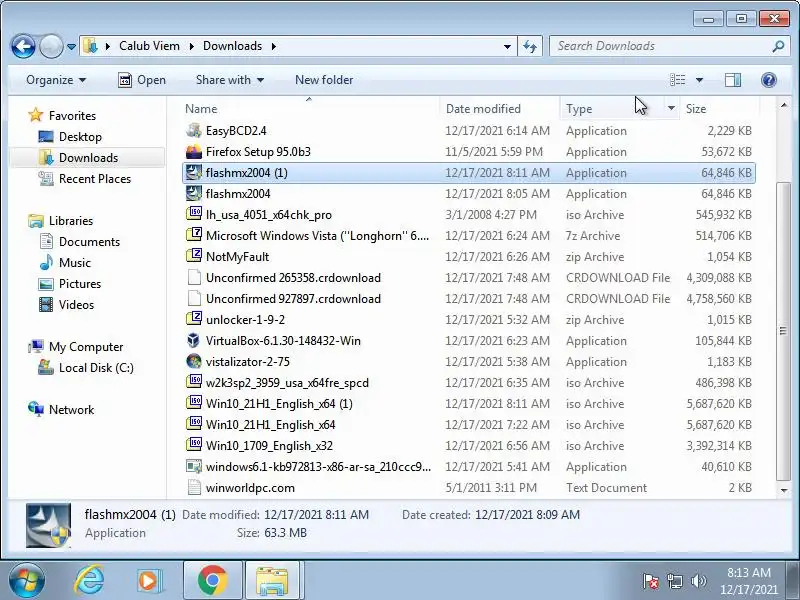The width and height of the screenshot is (800, 600).
Task: Select the flashmx2004 (1) file icon
Action: click(x=194, y=172)
